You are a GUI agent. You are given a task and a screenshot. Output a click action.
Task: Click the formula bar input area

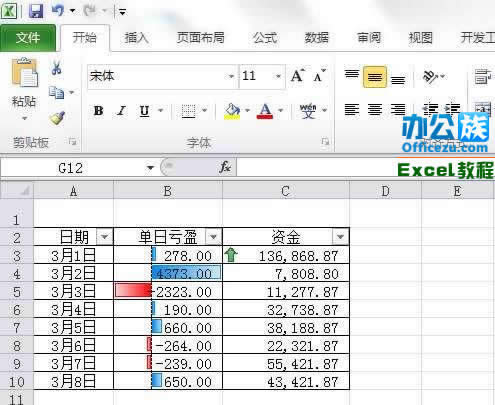[365, 167]
